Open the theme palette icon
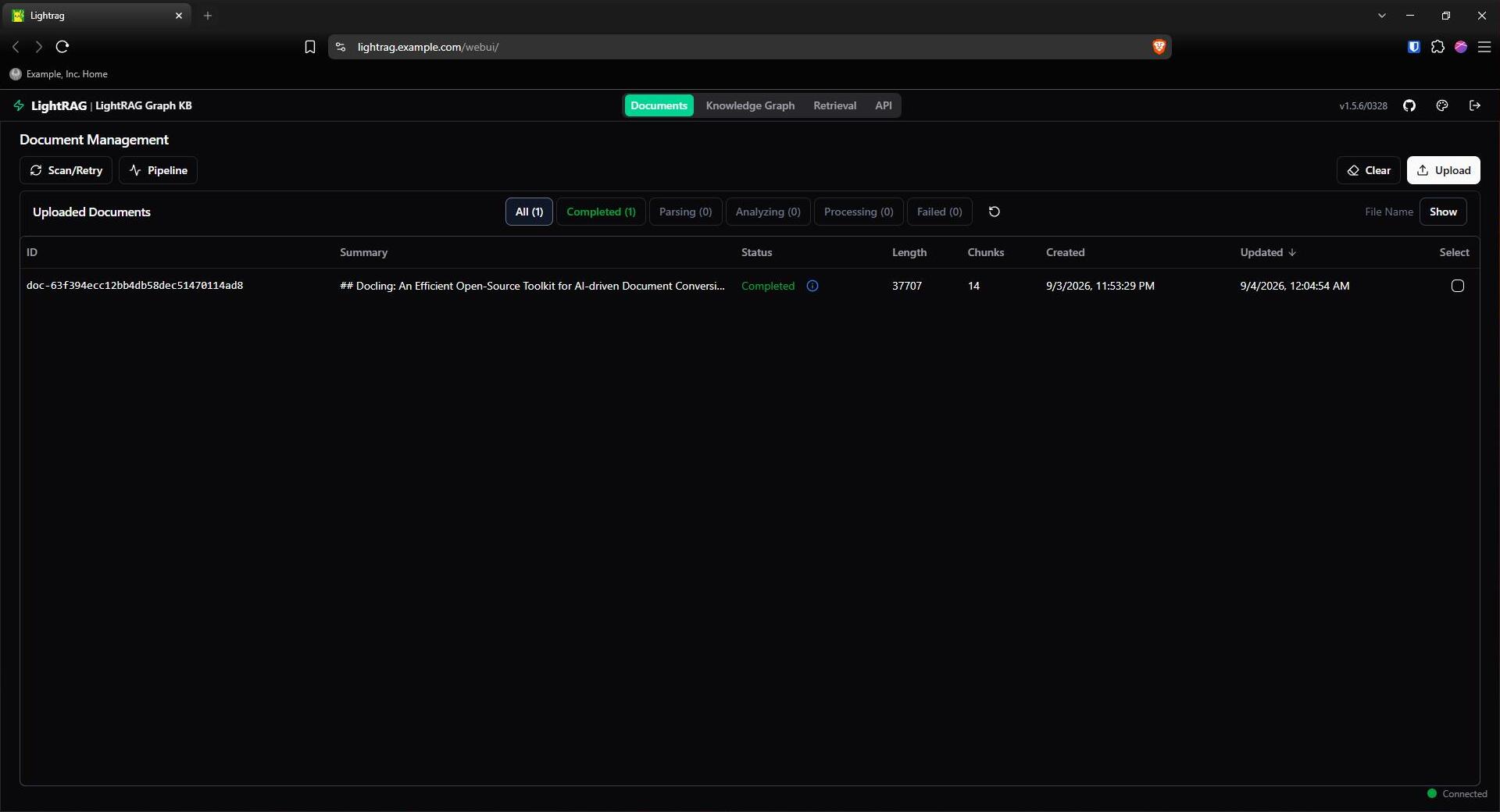Screen dimensions: 1500x812 click(1442, 105)
